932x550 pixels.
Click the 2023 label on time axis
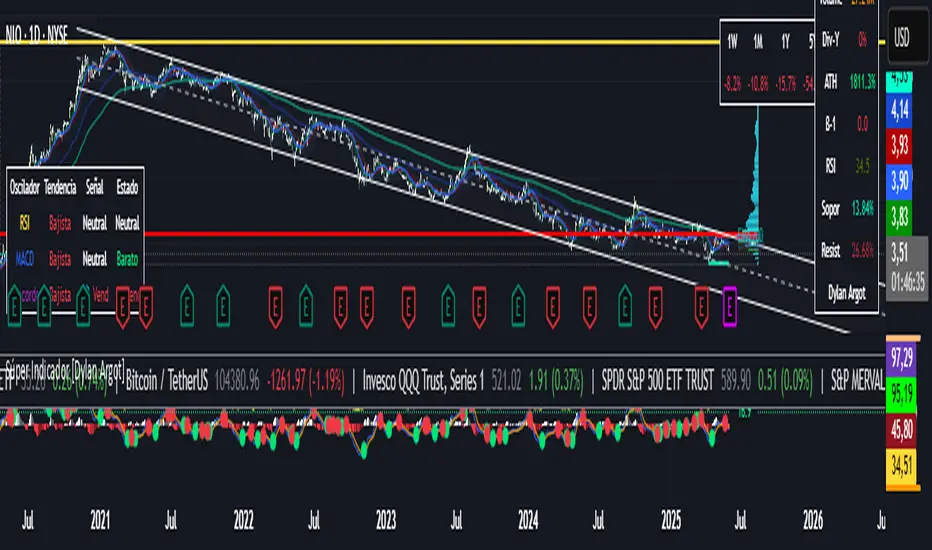pos(386,521)
